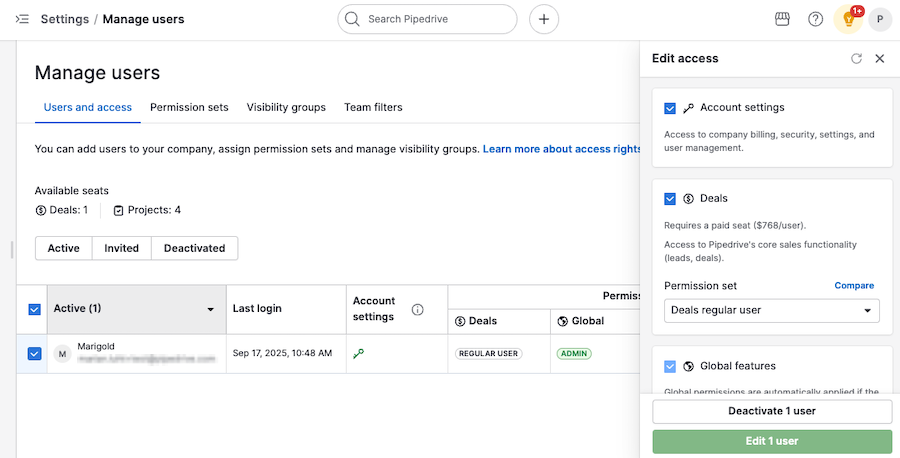Click the Account settings info icon
The height and width of the screenshot is (458, 900).
click(418, 310)
